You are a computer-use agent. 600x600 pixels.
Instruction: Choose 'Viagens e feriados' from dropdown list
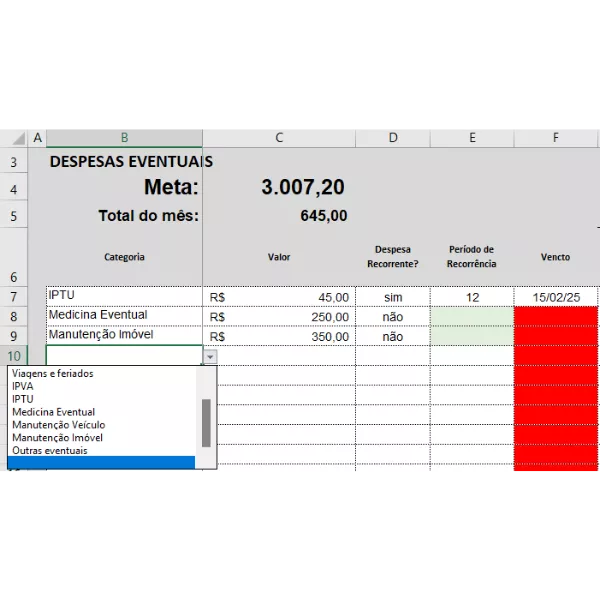tap(101, 373)
